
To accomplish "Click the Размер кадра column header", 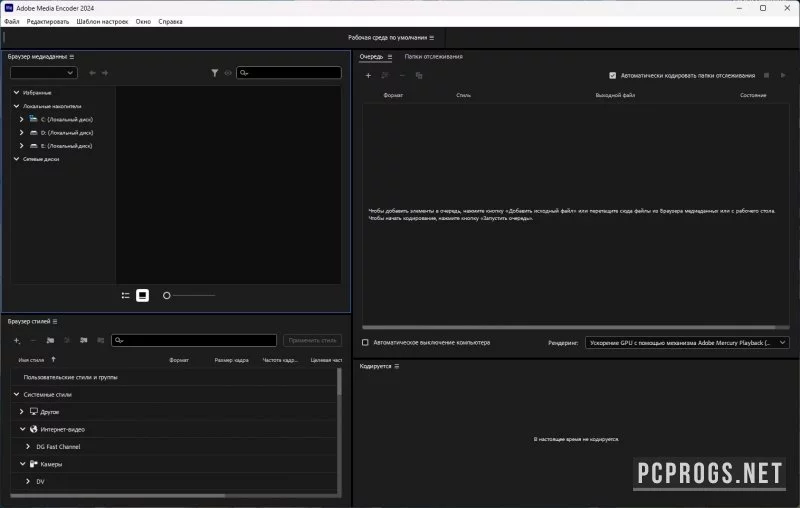I will click(232, 360).
